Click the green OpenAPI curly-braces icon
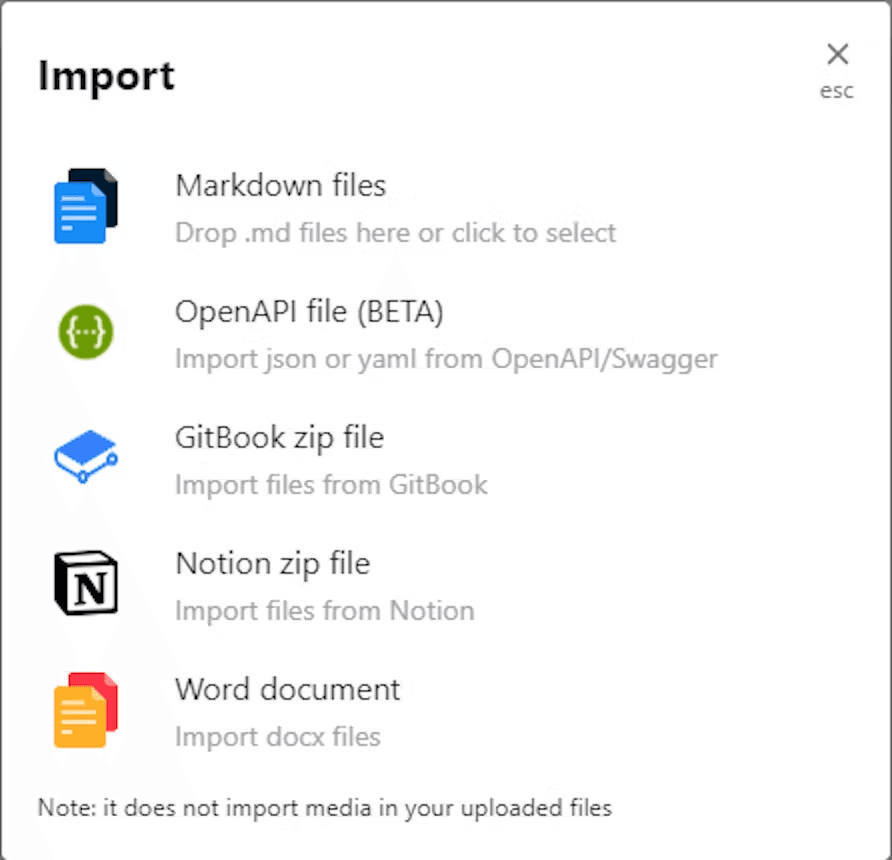This screenshot has height=860, width=892. tap(85, 331)
